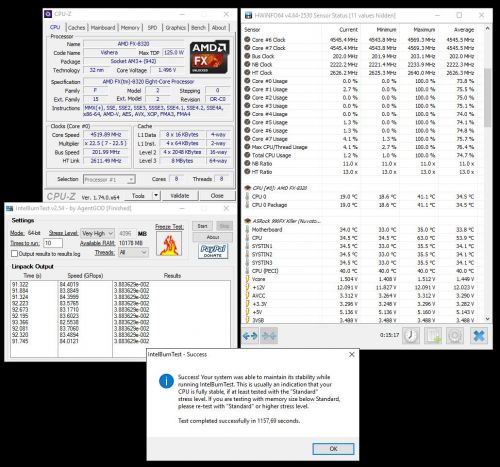Click the Times to run input field
The height and width of the screenshot is (467, 500).
click(x=53, y=243)
